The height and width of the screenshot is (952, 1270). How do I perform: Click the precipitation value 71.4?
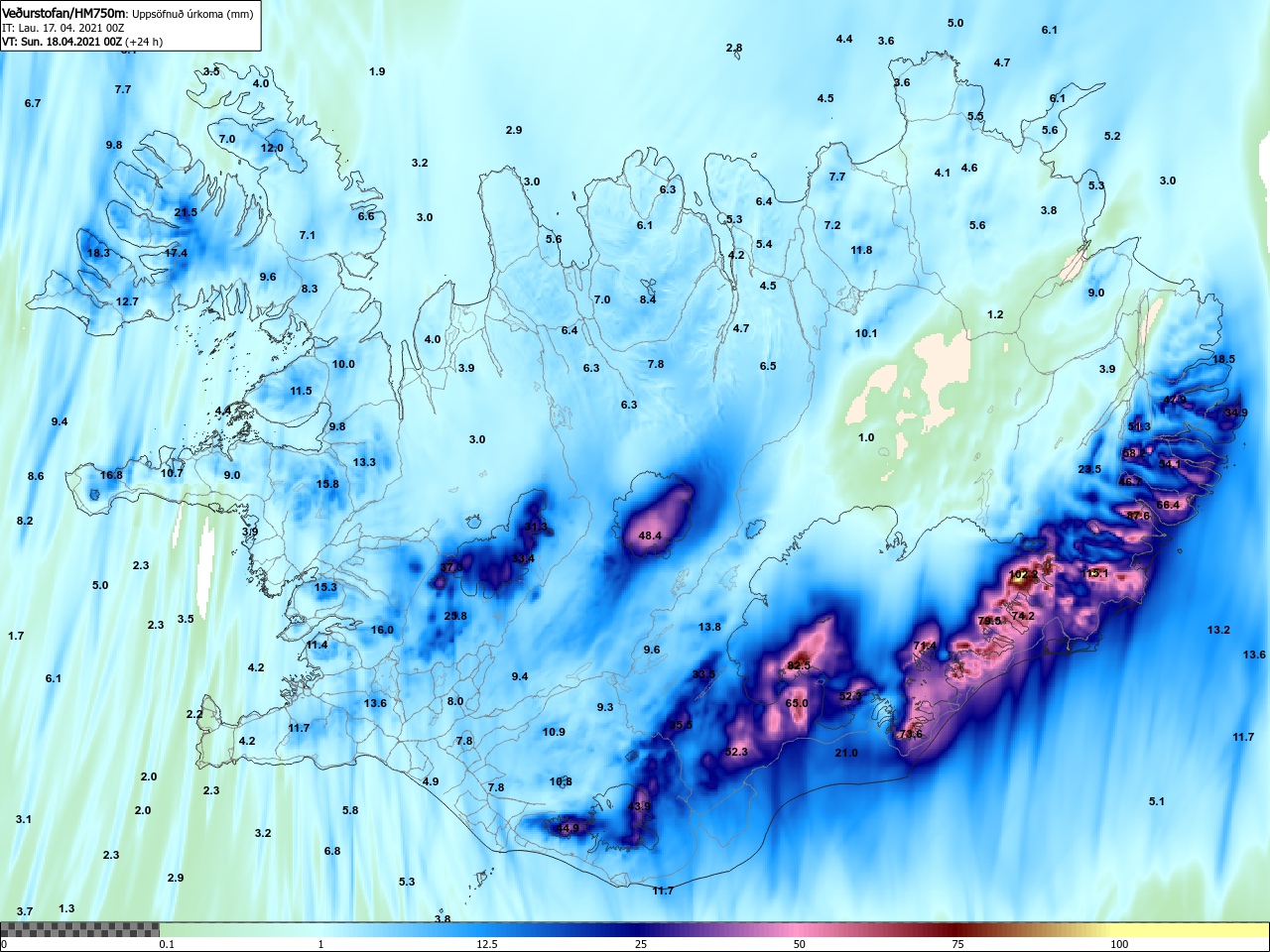point(925,646)
